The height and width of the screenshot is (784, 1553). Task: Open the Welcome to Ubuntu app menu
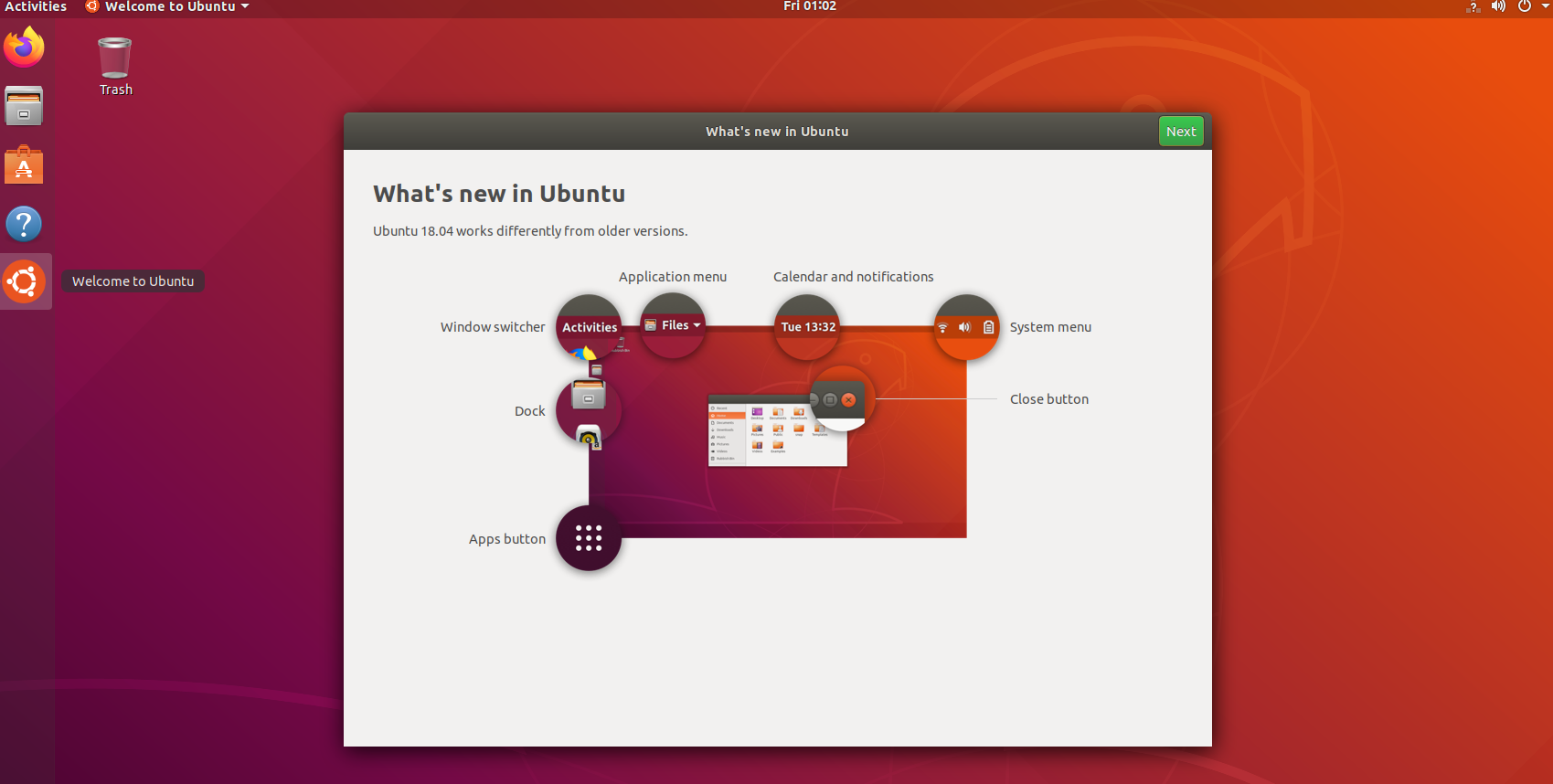(167, 6)
